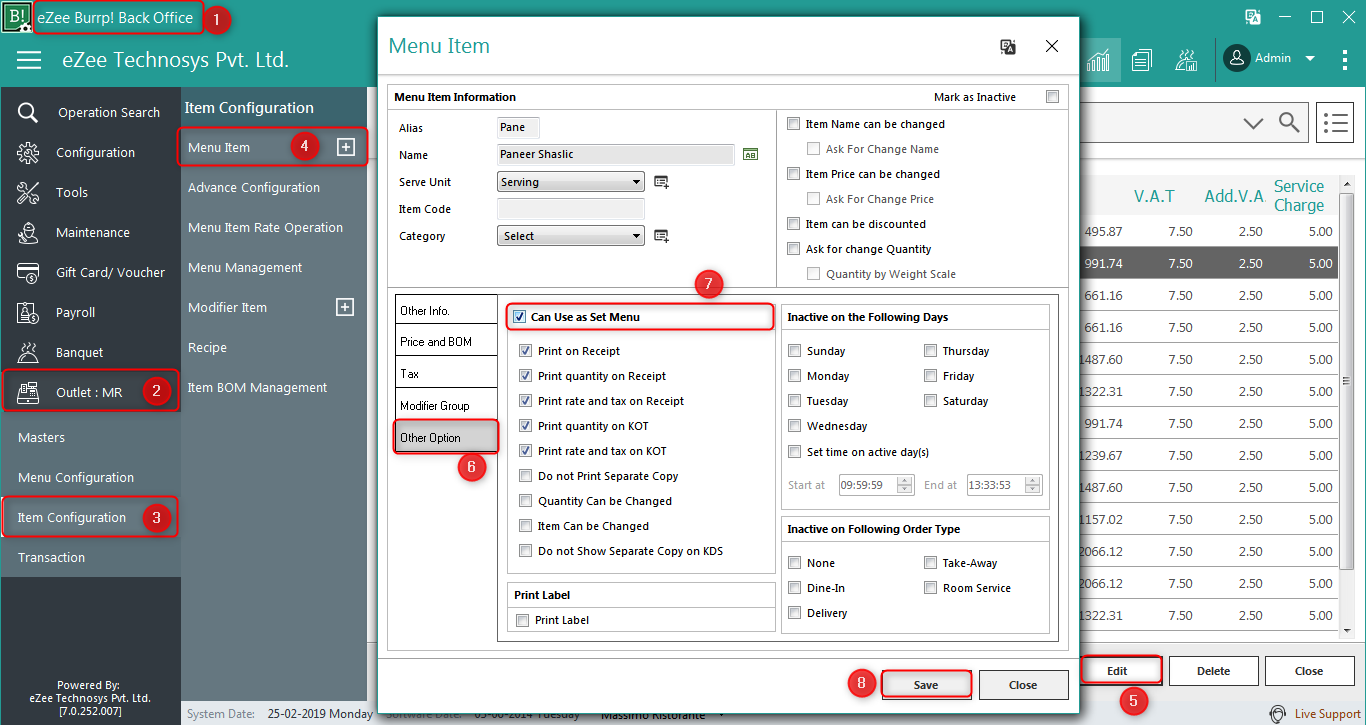
Task: Click the Name field Paneer Shaslic
Action: pyautogui.click(x=616, y=154)
